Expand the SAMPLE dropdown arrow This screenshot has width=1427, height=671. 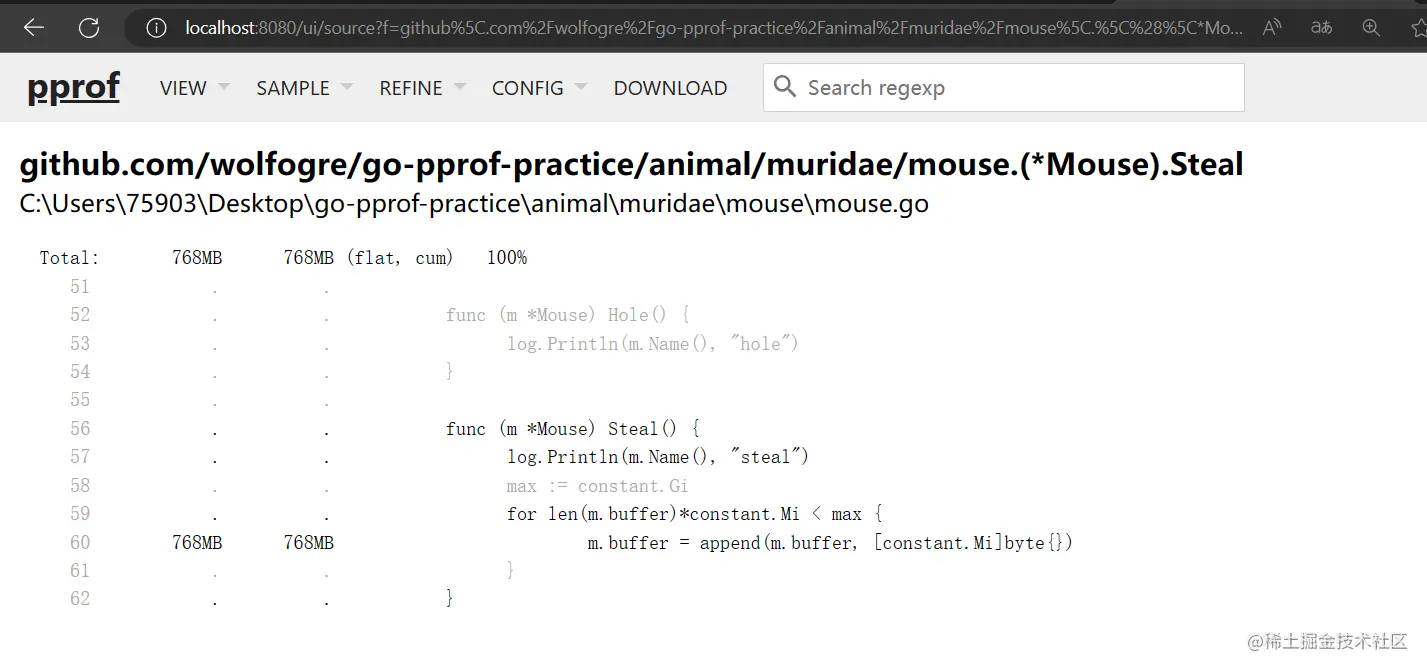[x=347, y=87]
